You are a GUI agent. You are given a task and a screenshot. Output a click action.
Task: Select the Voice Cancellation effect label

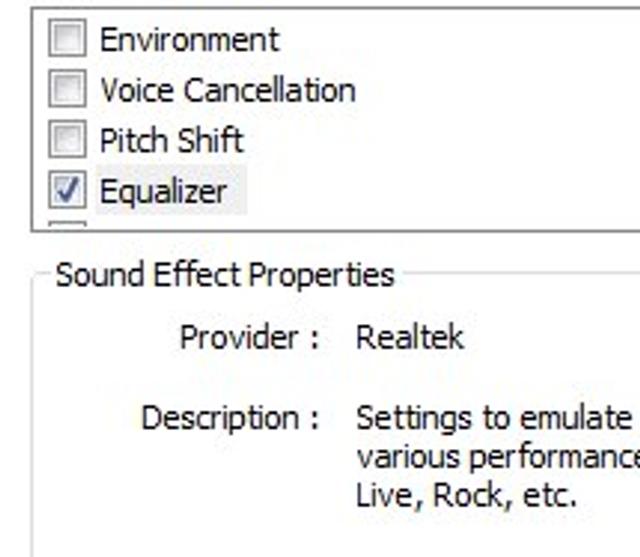point(227,90)
